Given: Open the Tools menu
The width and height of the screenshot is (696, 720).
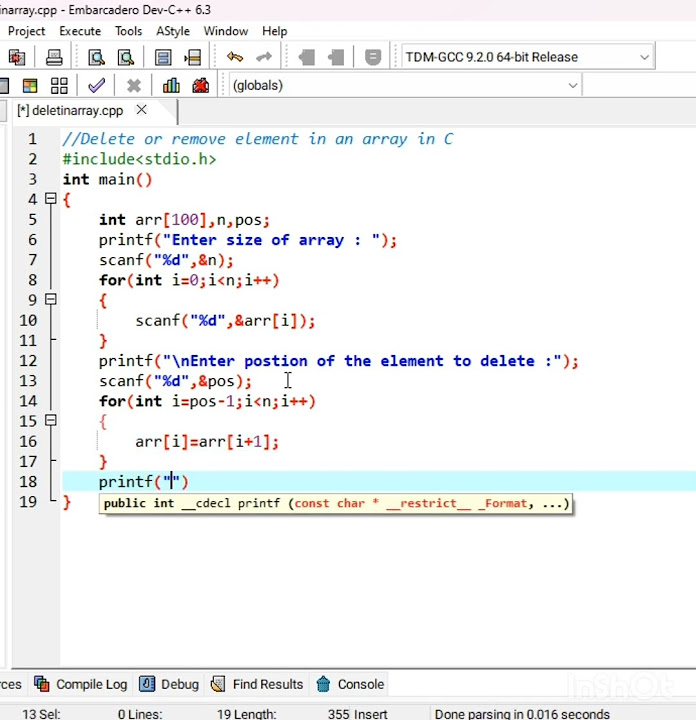Looking at the screenshot, I should coord(129,31).
